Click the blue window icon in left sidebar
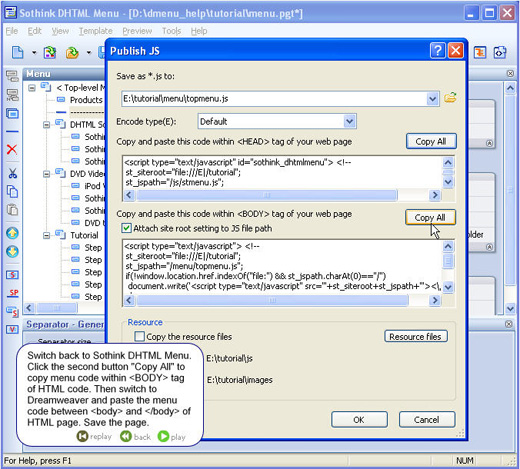Image resolution: width=520 pixels, height=469 pixels. [12, 114]
